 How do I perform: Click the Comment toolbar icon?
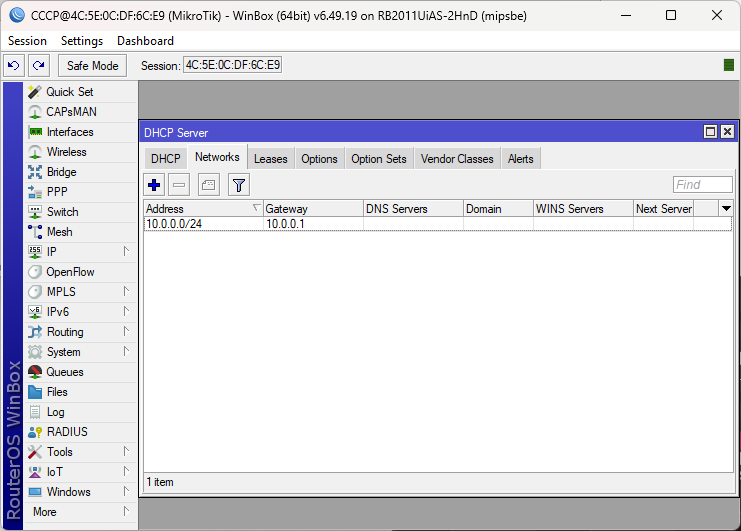[208, 185]
